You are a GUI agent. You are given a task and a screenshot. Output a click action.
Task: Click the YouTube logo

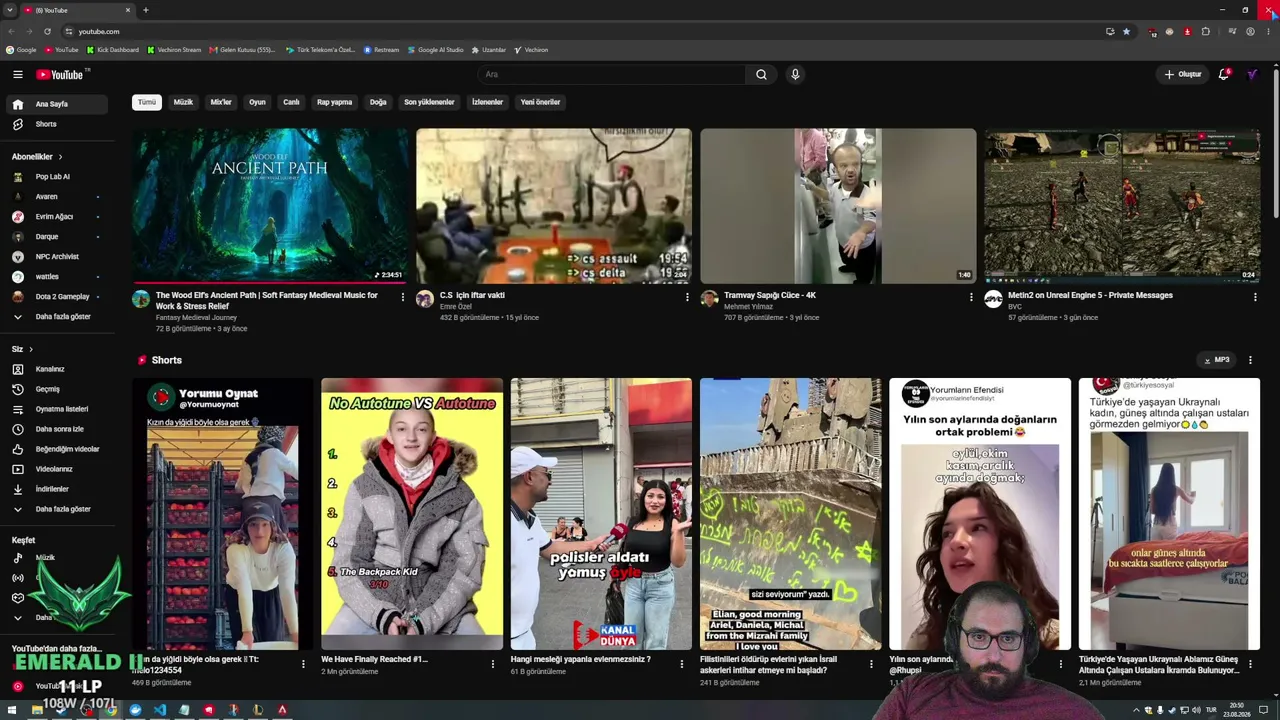click(x=60, y=74)
